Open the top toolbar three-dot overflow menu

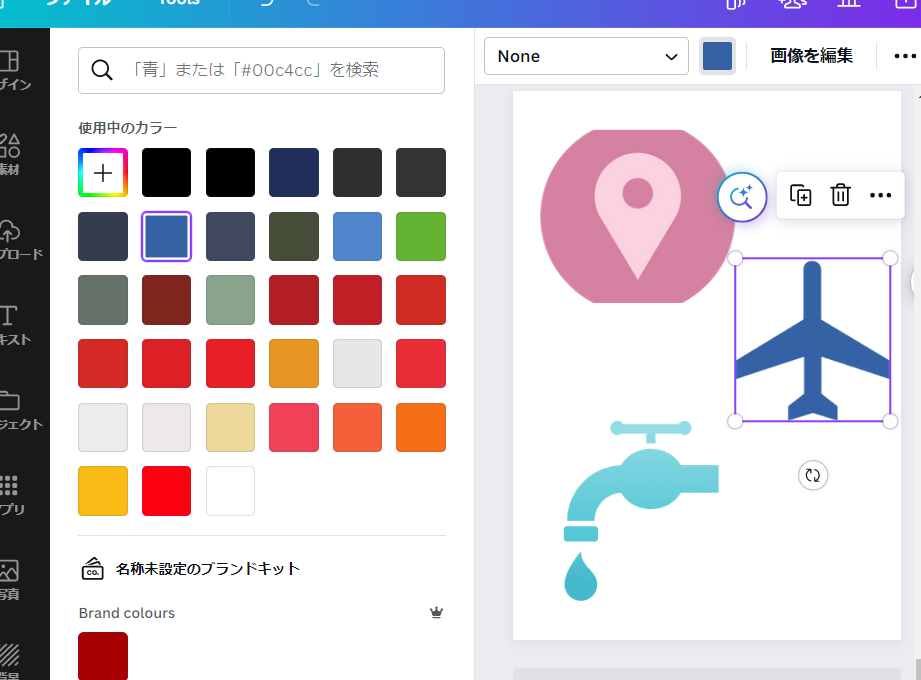(905, 56)
